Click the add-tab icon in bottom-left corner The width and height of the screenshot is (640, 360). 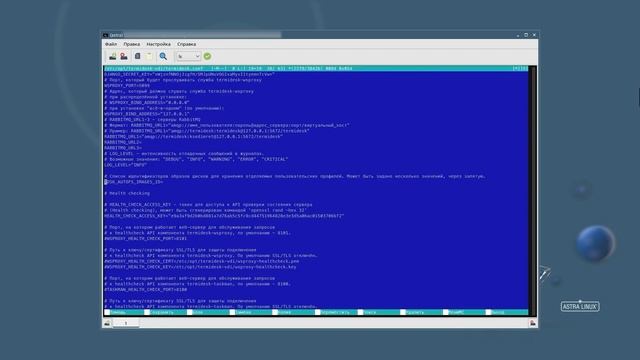point(107,323)
